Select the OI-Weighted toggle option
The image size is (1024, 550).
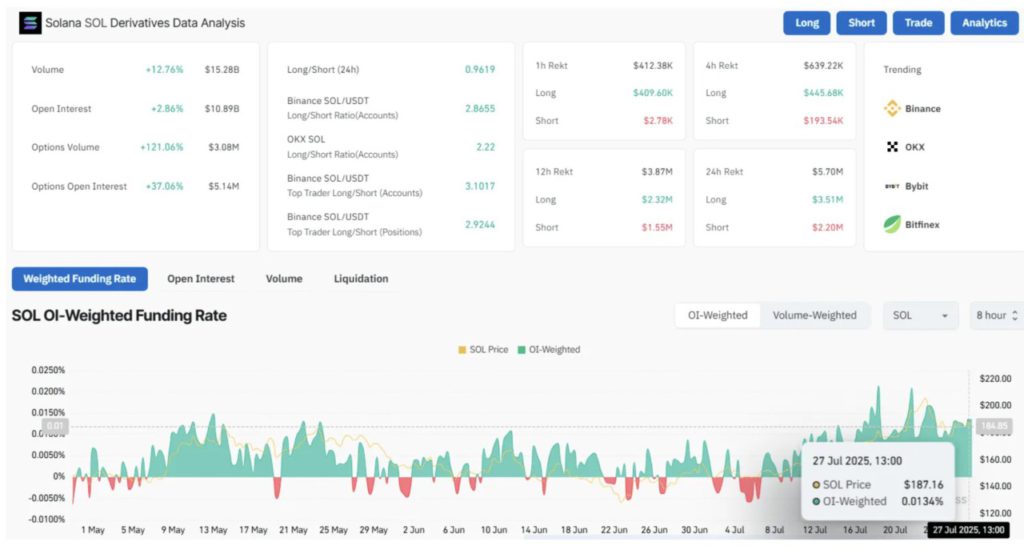click(x=717, y=315)
